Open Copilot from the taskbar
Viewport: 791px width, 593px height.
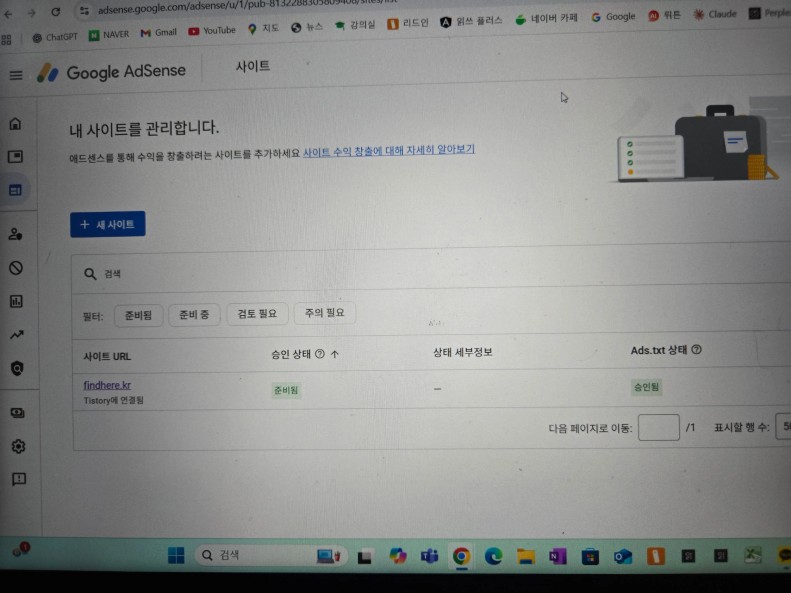pos(398,556)
